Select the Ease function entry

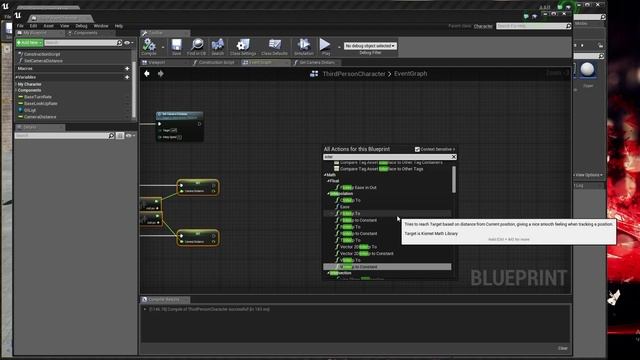click(345, 207)
